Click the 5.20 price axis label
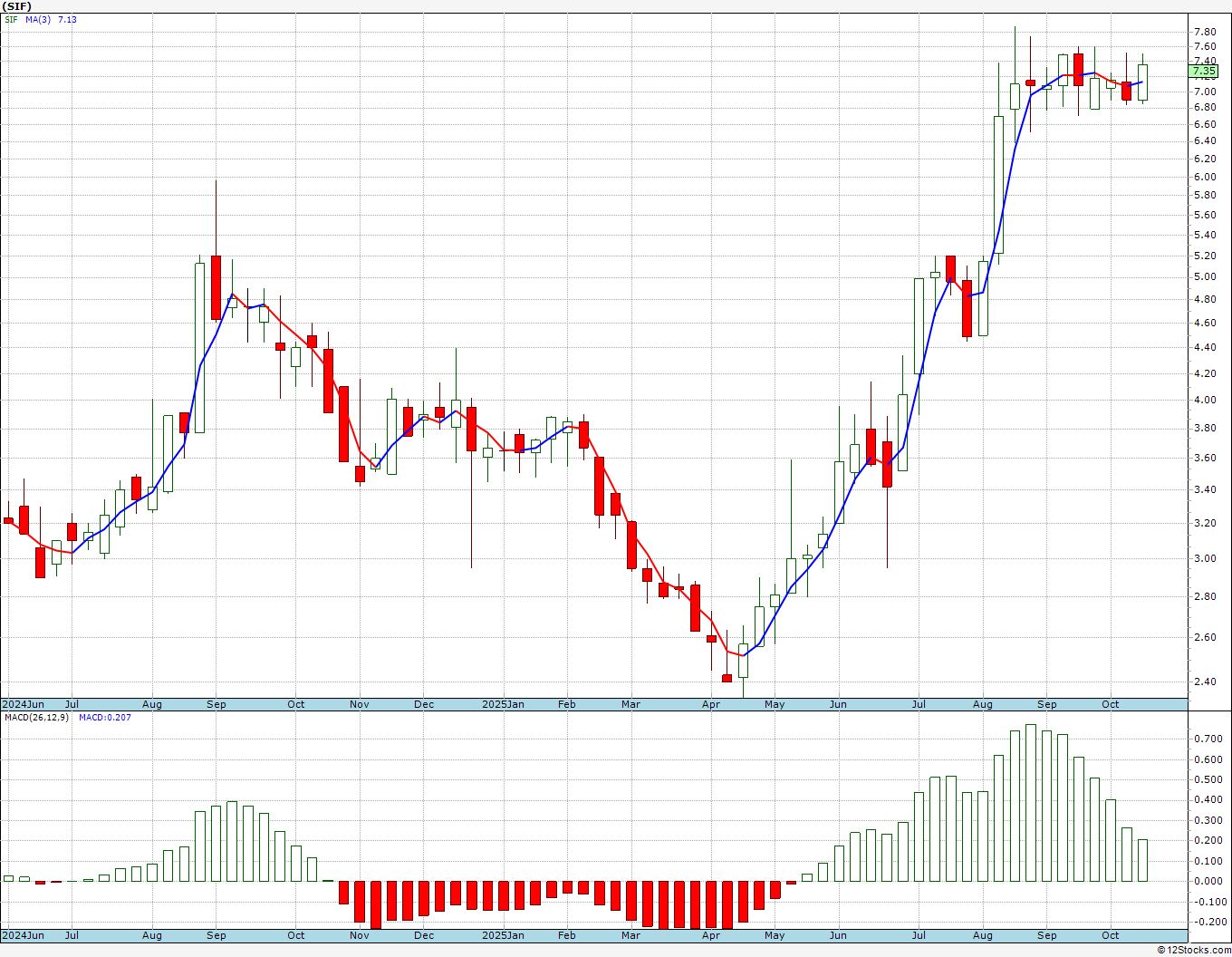This screenshot has height=957, width=1232. click(1204, 256)
